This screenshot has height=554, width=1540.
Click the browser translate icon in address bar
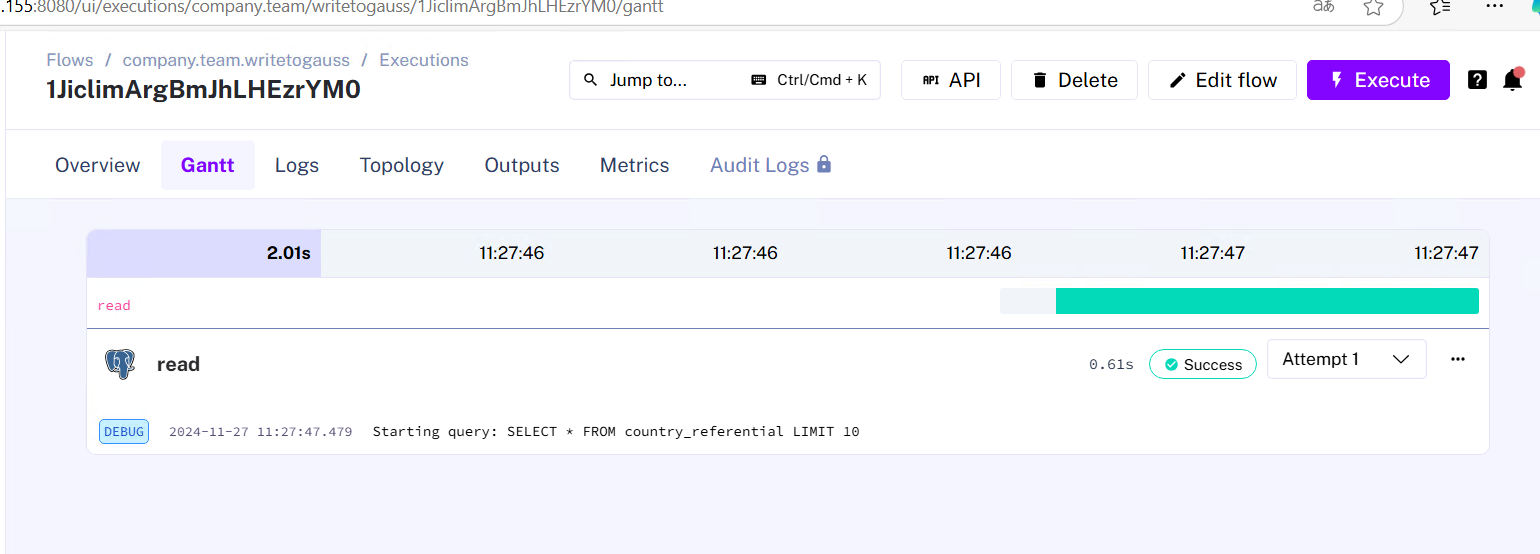click(x=1323, y=7)
